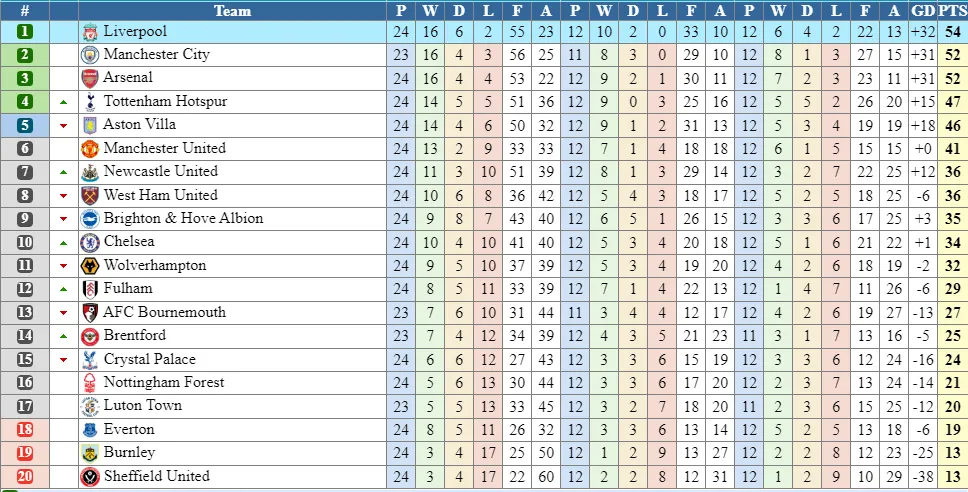Open the West Ham United team link
968x492 pixels.
point(160,195)
